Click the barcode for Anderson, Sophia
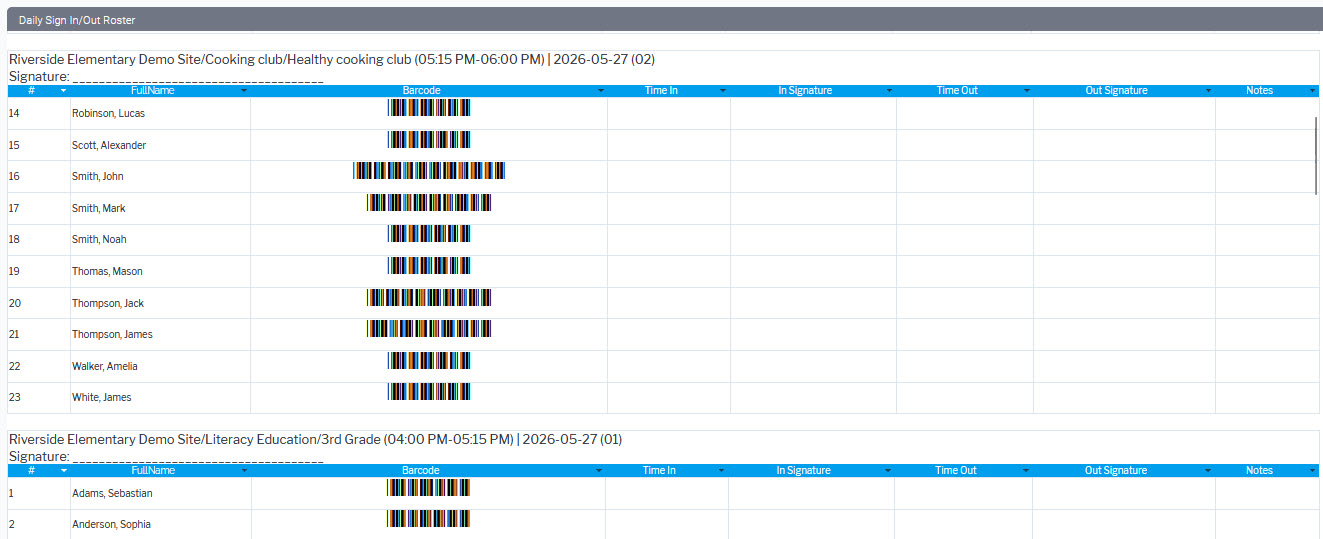The height and width of the screenshot is (539, 1323). tap(428, 520)
